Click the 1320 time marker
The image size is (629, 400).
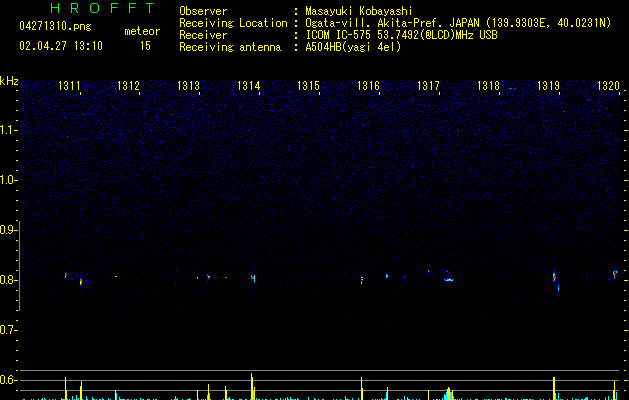tap(609, 86)
